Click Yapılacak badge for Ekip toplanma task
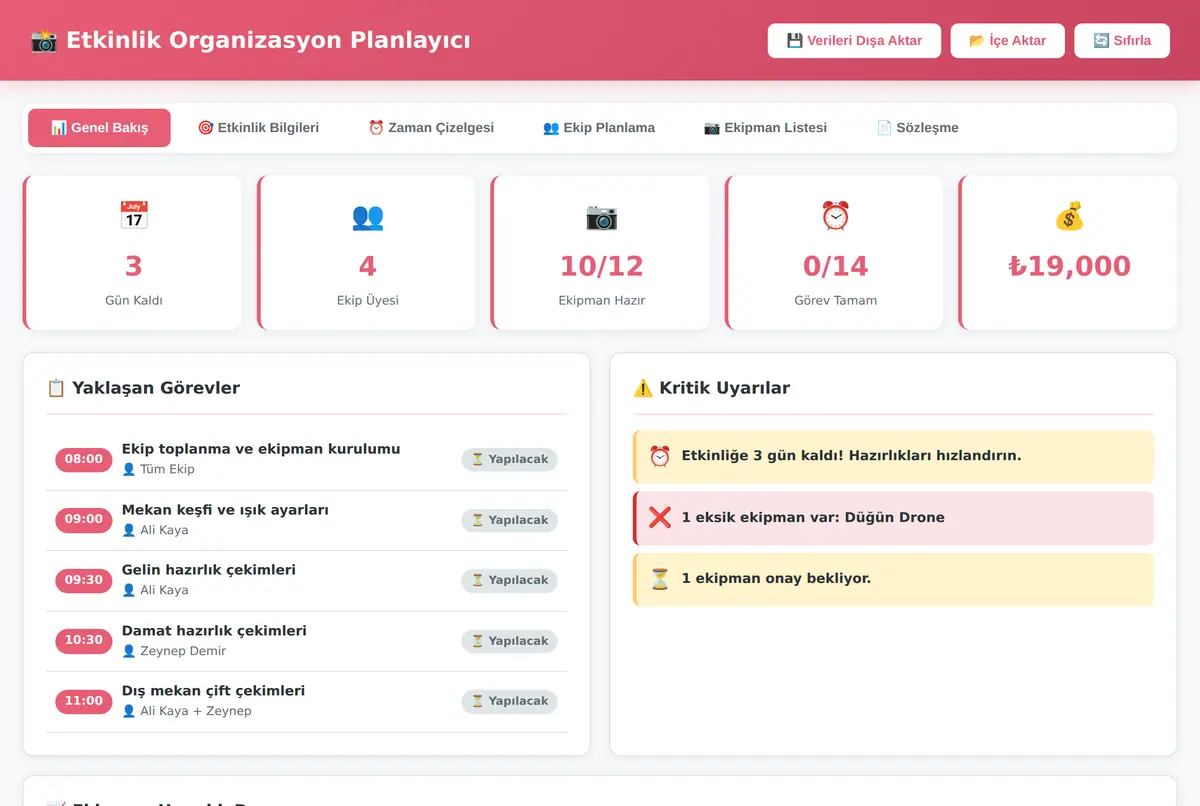This screenshot has height=806, width=1200. click(509, 460)
